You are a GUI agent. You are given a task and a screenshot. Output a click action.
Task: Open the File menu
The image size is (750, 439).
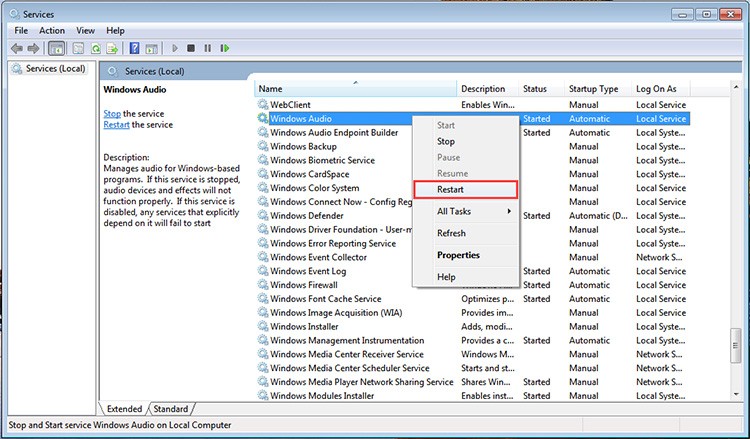[x=21, y=31]
